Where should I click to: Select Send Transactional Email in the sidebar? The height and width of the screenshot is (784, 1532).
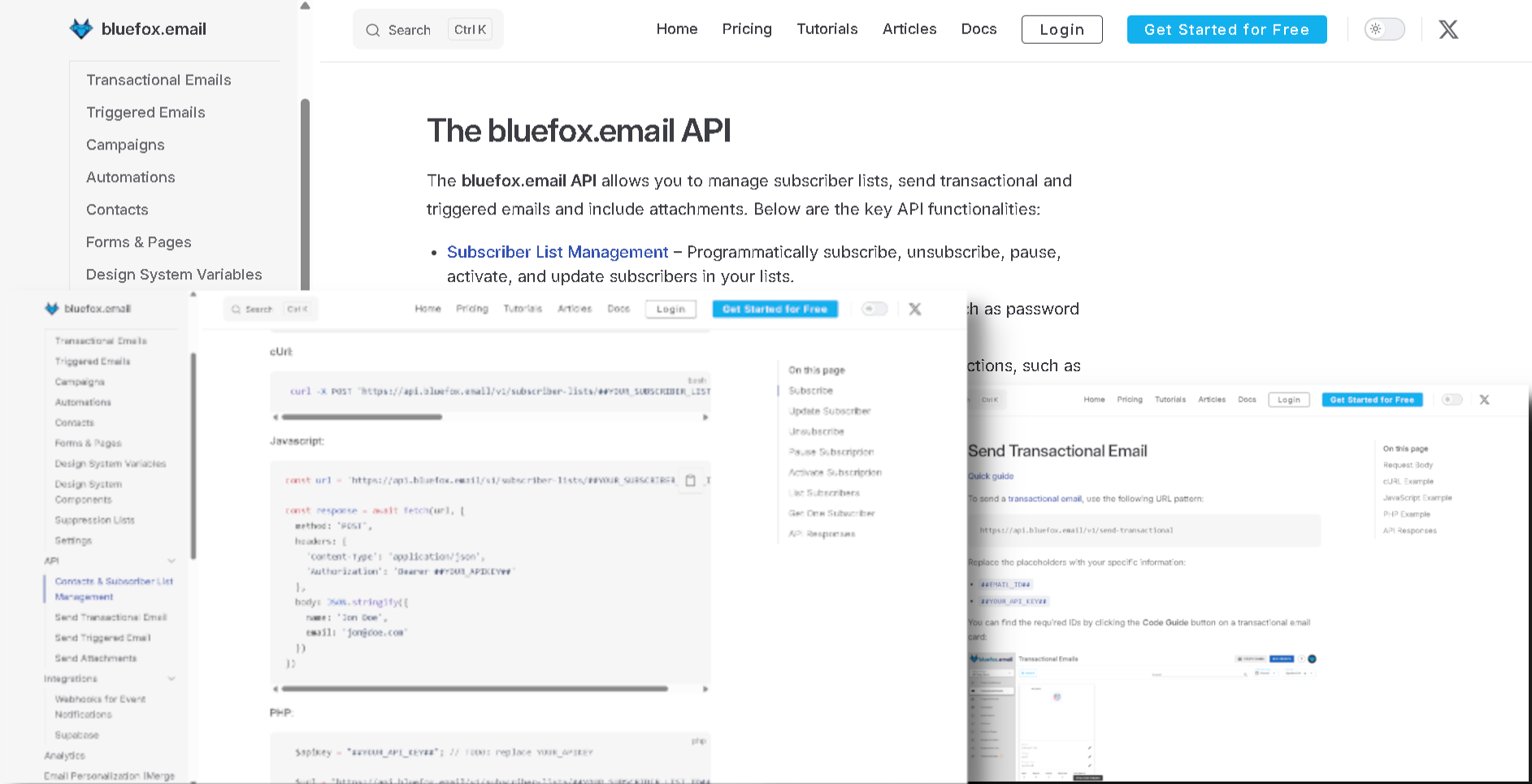(111, 617)
